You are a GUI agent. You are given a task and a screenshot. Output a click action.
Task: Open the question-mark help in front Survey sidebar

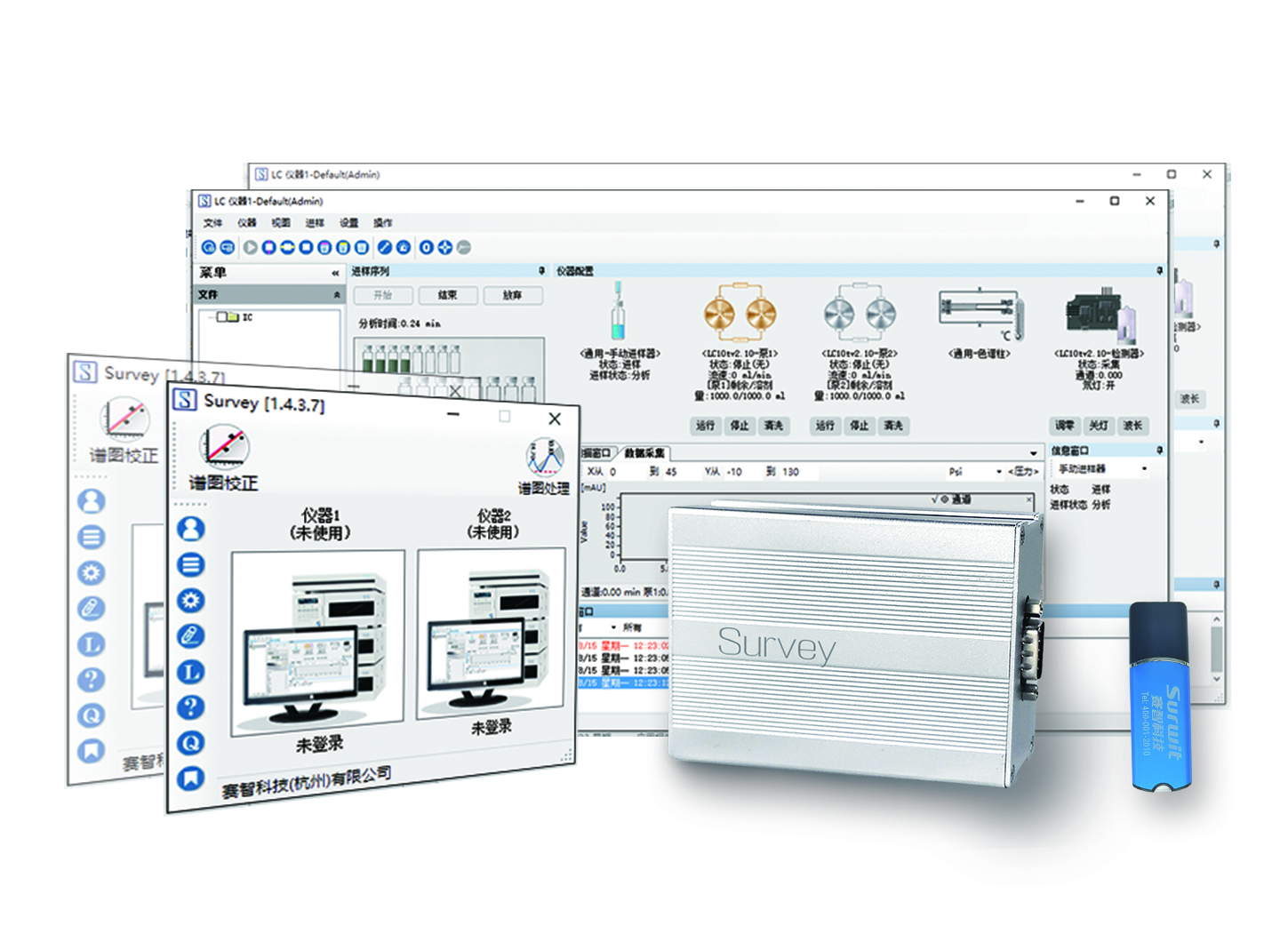(x=191, y=706)
